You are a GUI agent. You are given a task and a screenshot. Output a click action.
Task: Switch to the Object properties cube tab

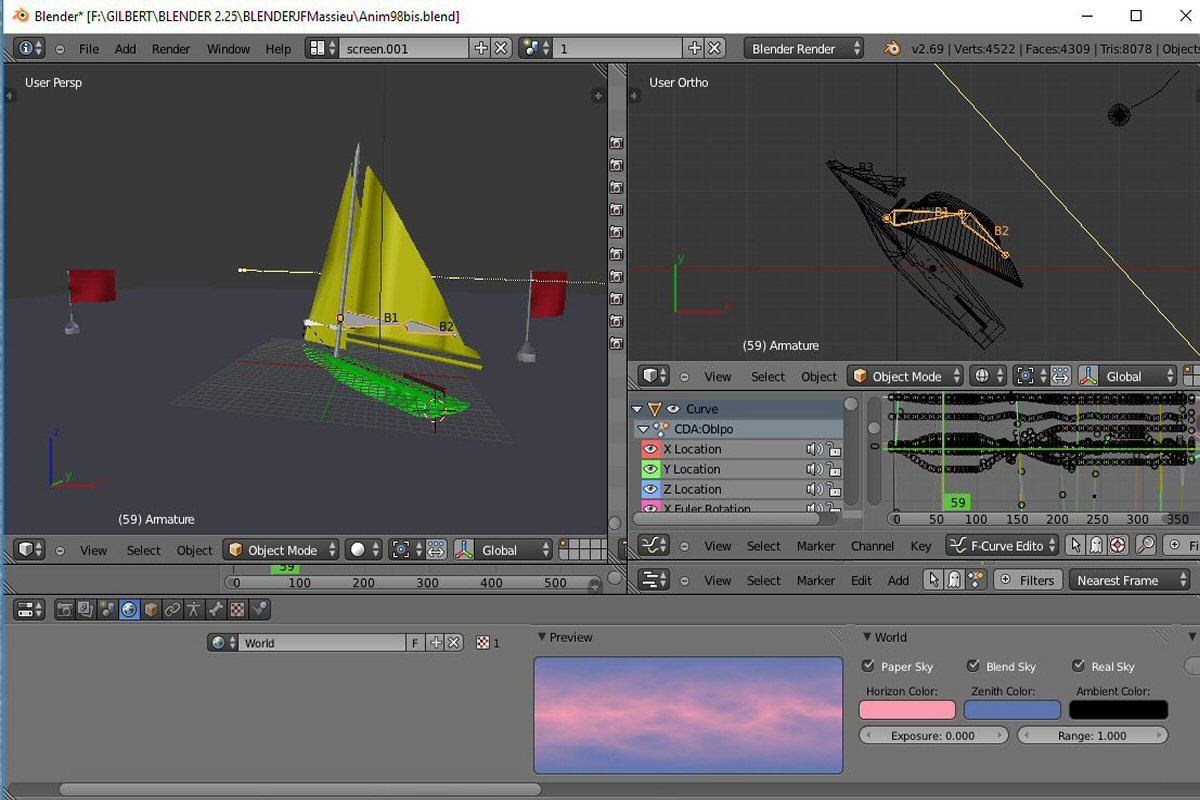pyautogui.click(x=151, y=609)
